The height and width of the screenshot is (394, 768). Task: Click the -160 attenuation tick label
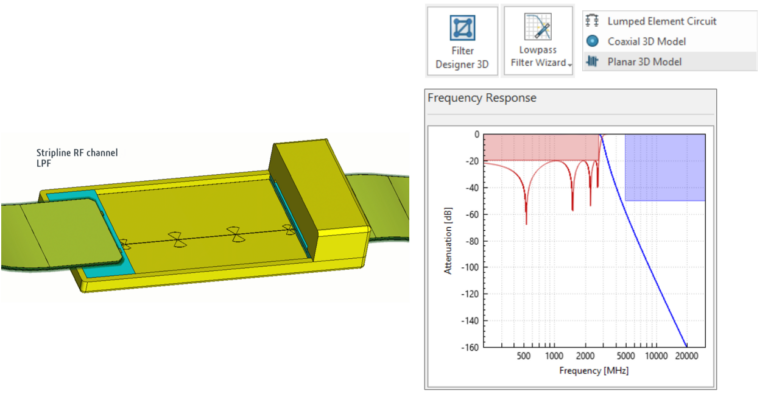pyautogui.click(x=471, y=347)
